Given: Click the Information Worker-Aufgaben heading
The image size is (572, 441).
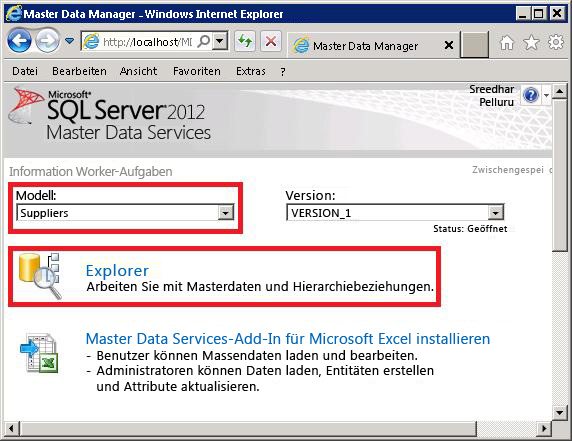Looking at the screenshot, I should [x=91, y=171].
